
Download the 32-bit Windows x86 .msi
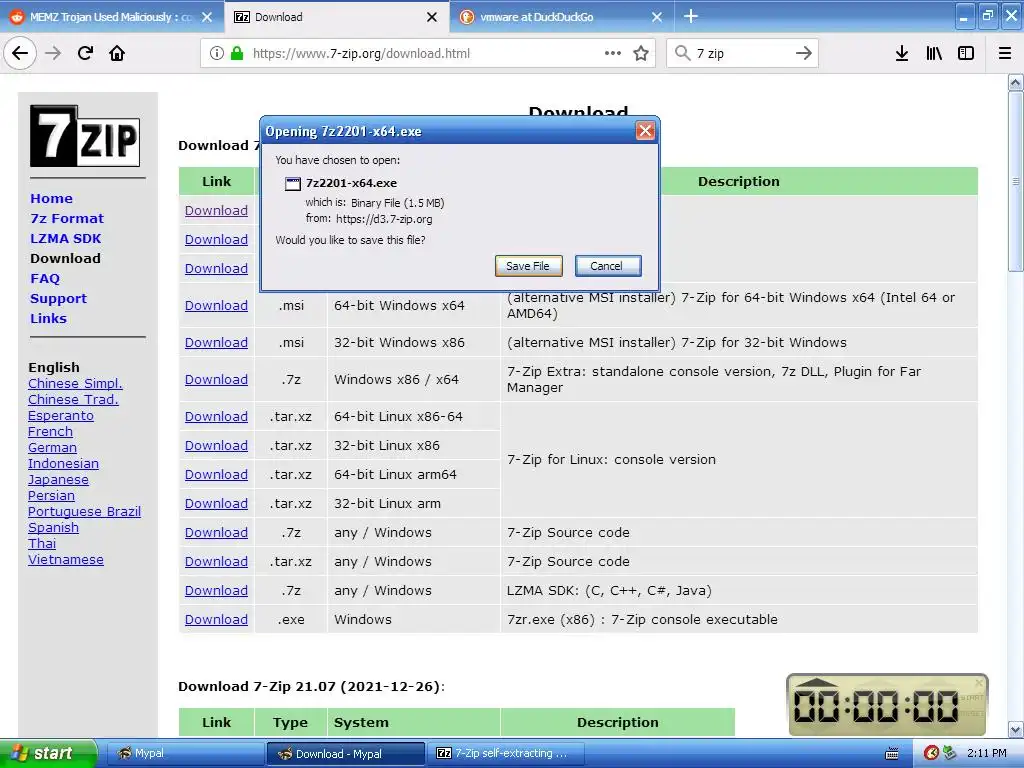click(x=216, y=342)
